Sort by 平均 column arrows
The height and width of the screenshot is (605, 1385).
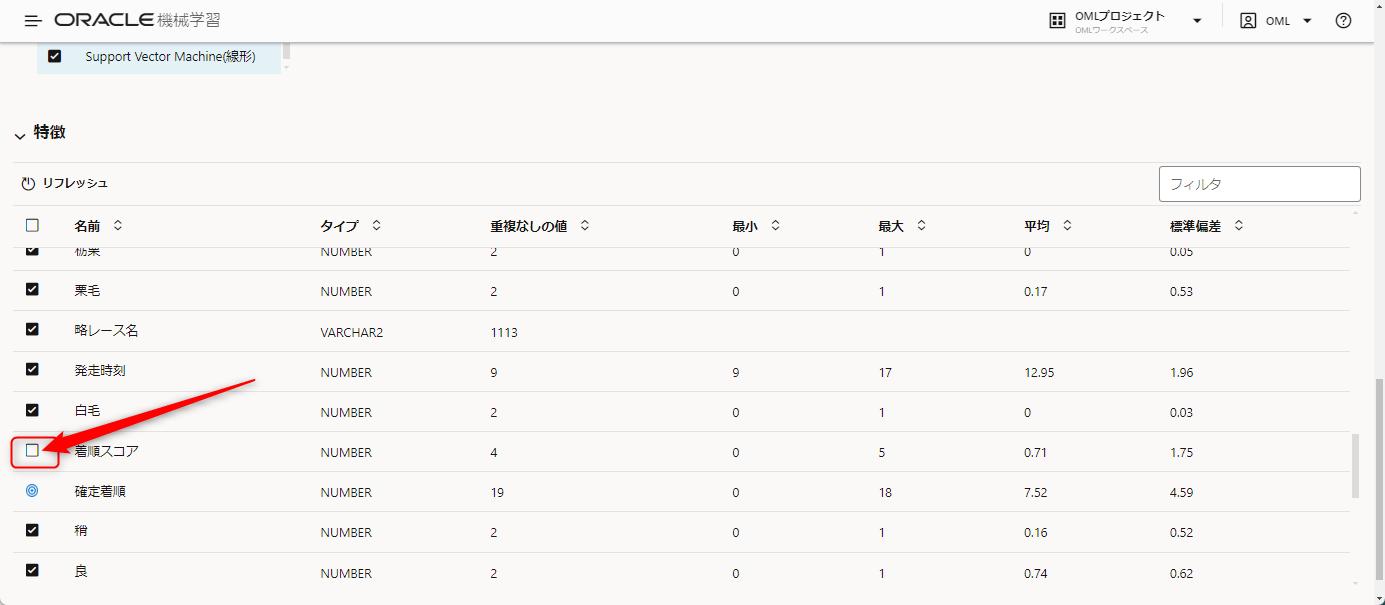click(1067, 226)
